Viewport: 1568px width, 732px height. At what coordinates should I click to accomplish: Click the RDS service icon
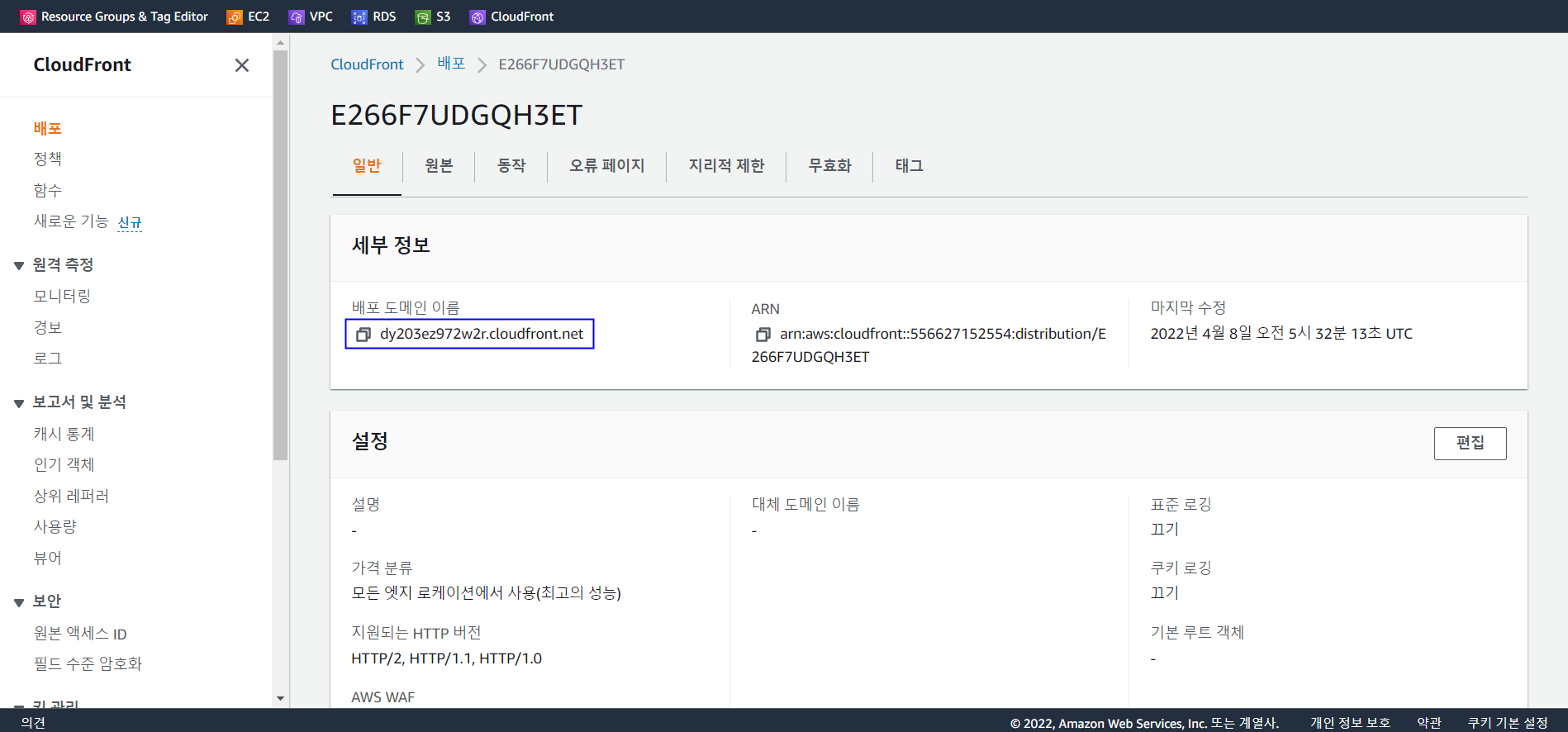(359, 17)
